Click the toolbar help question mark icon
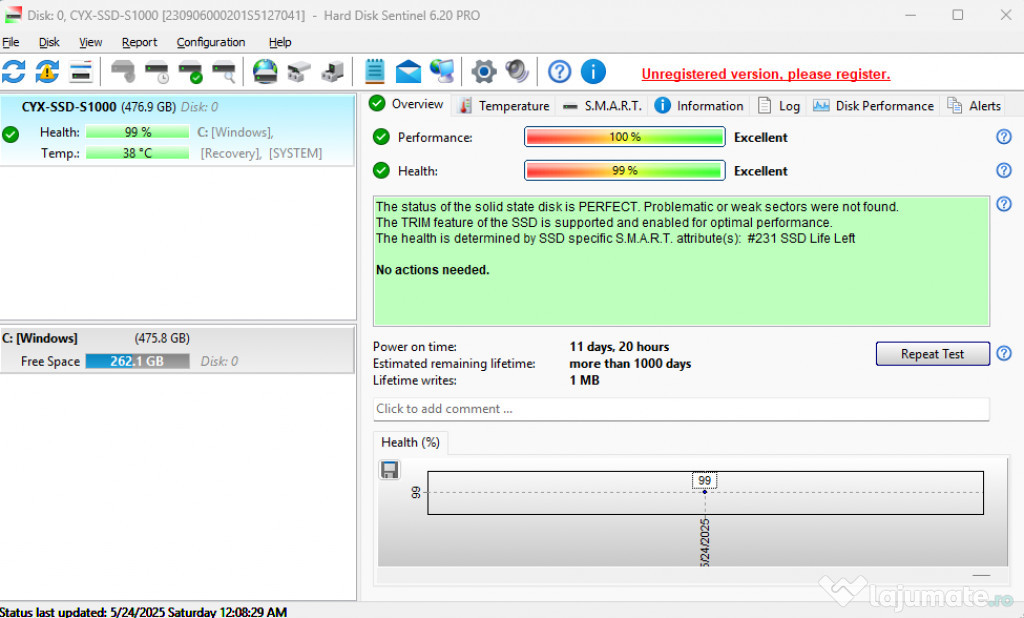This screenshot has height=618, width=1024. [559, 71]
